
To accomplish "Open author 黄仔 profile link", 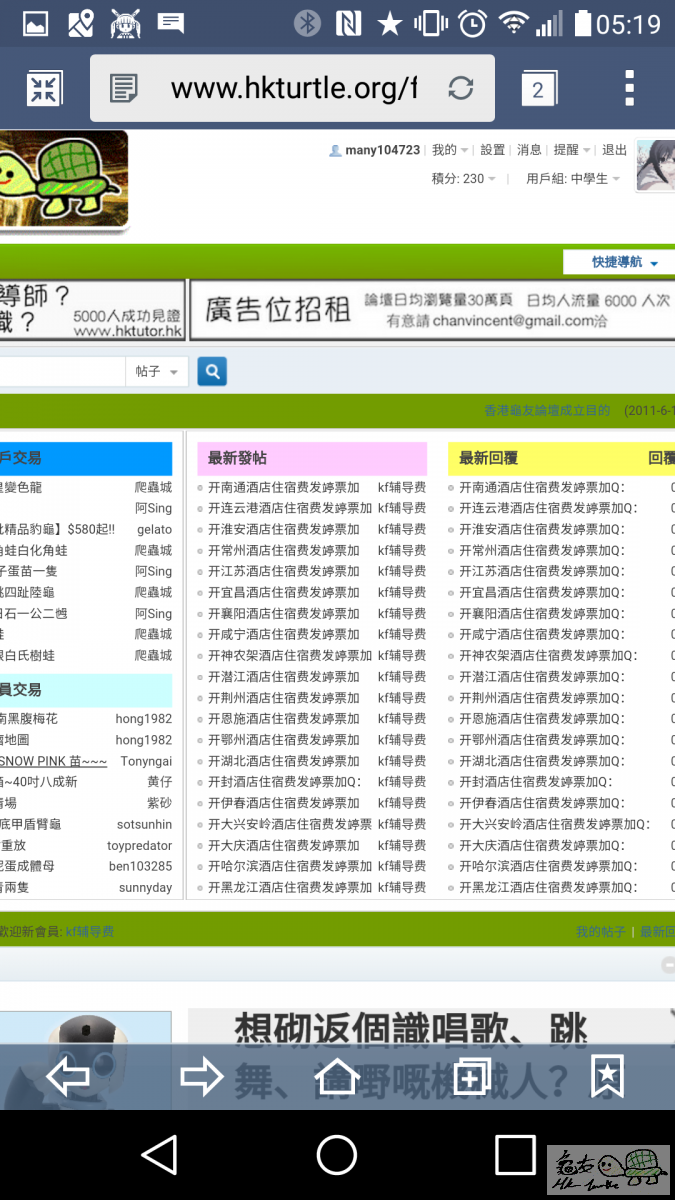I will pos(159,782).
